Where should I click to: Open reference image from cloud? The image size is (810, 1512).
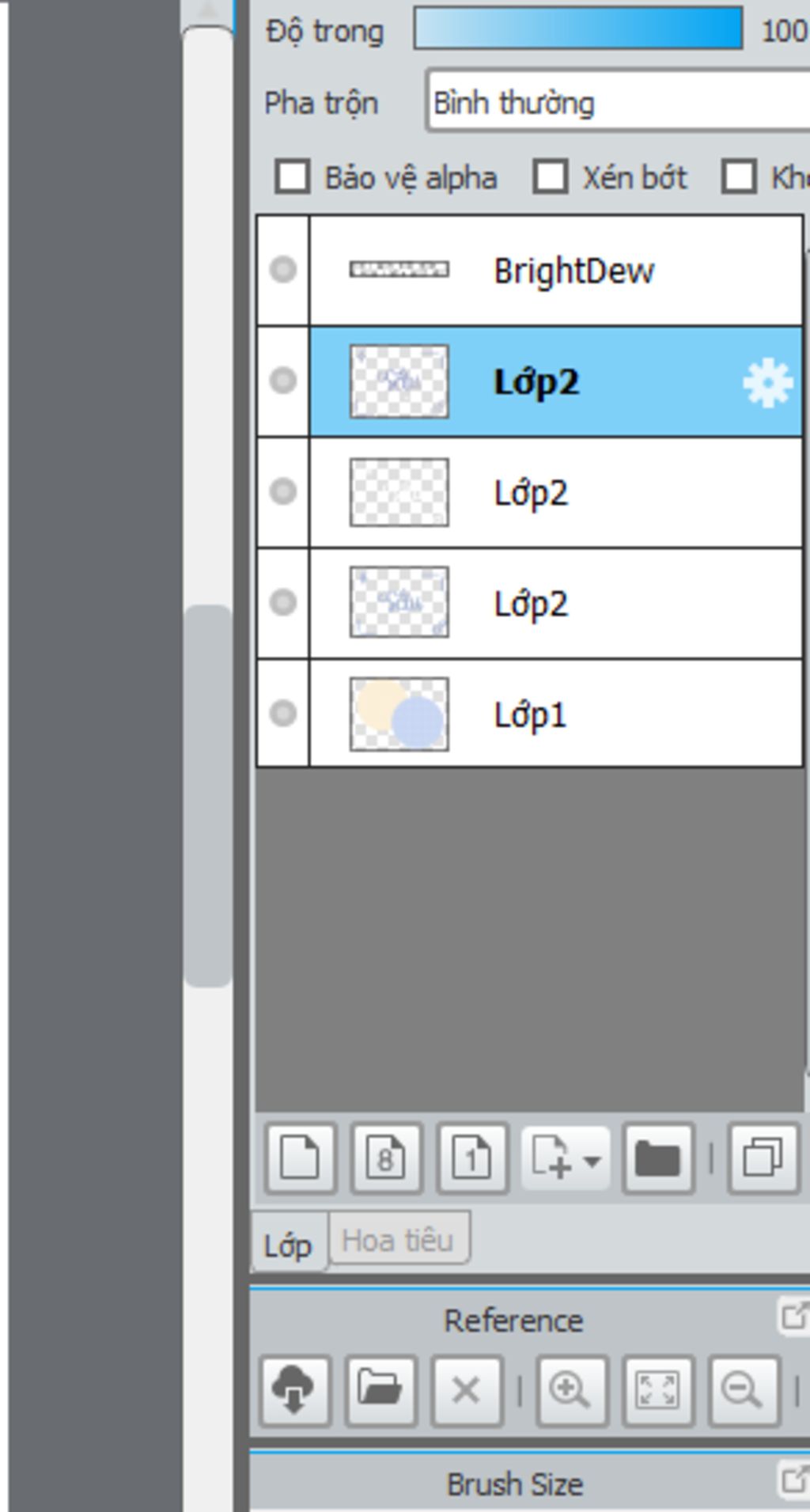pos(294,1390)
